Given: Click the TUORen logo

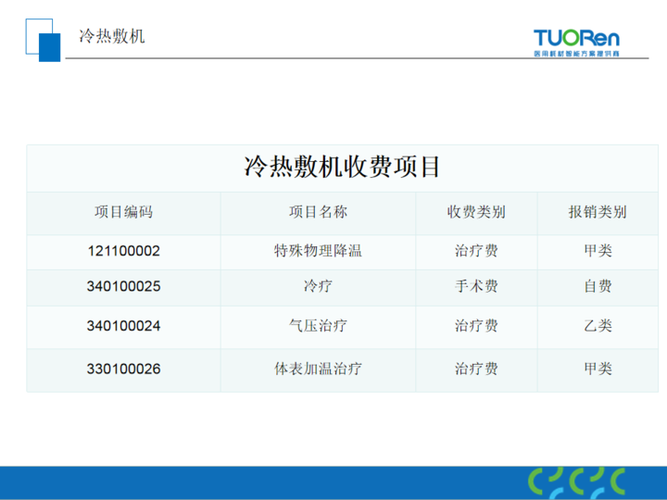Looking at the screenshot, I should tap(576, 43).
